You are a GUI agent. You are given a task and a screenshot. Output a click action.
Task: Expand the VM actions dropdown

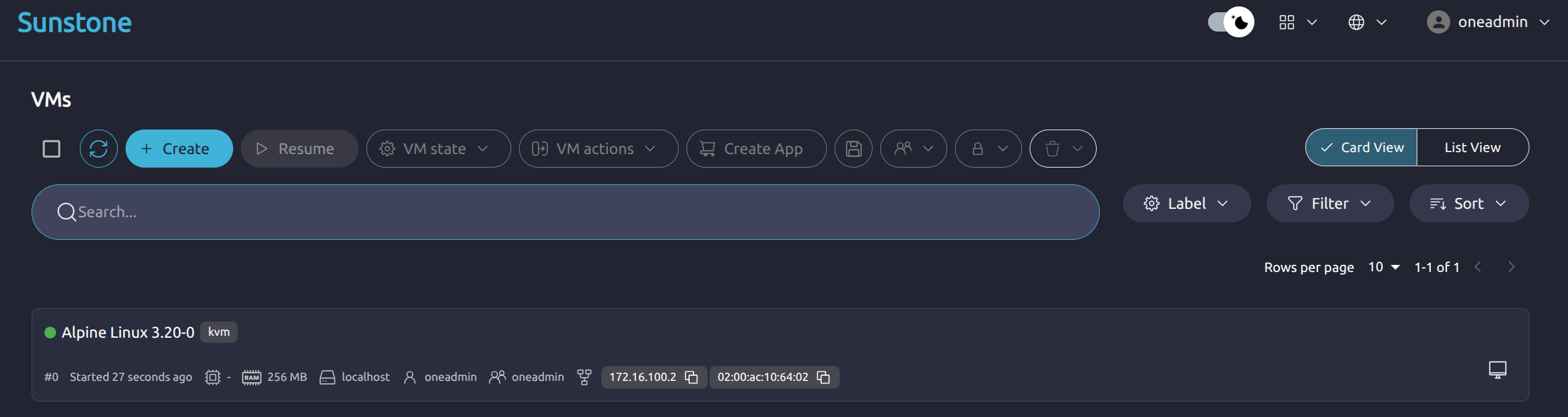tap(598, 149)
